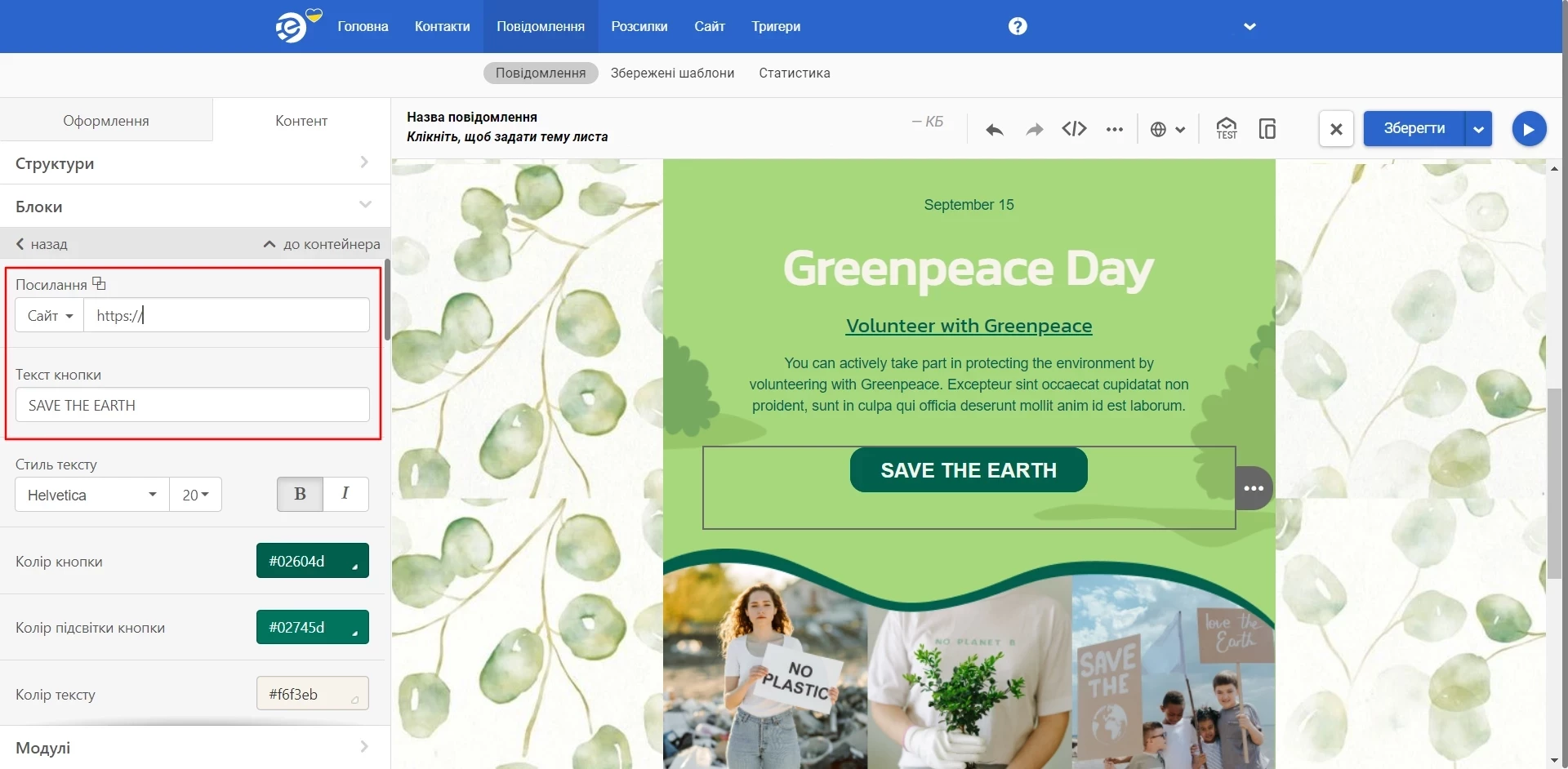
Task: Click the Текст кнопки input field
Action: [193, 405]
